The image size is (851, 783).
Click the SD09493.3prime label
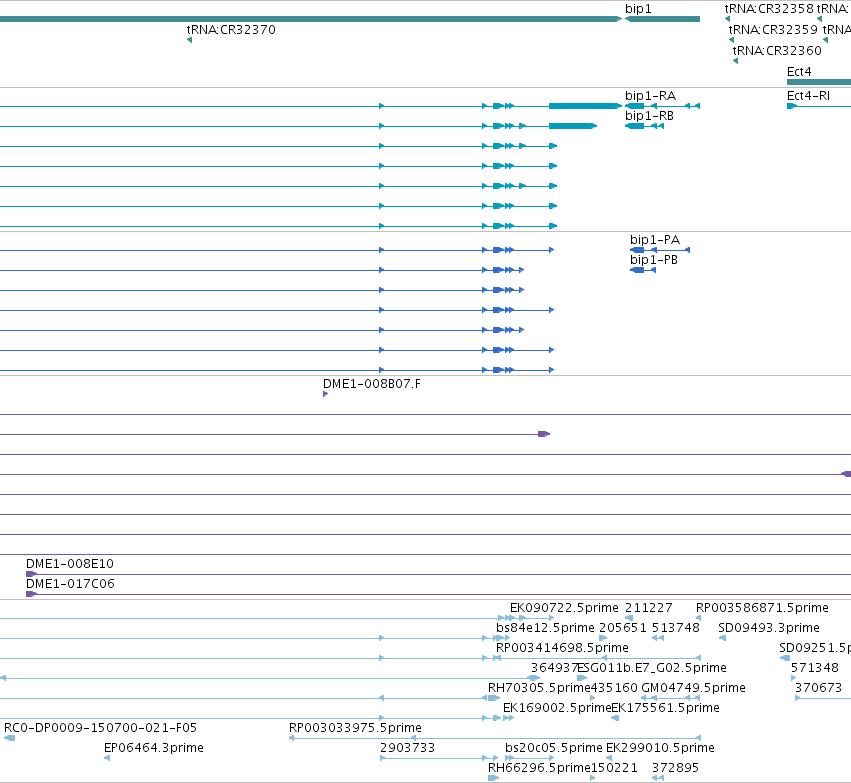[769, 627]
